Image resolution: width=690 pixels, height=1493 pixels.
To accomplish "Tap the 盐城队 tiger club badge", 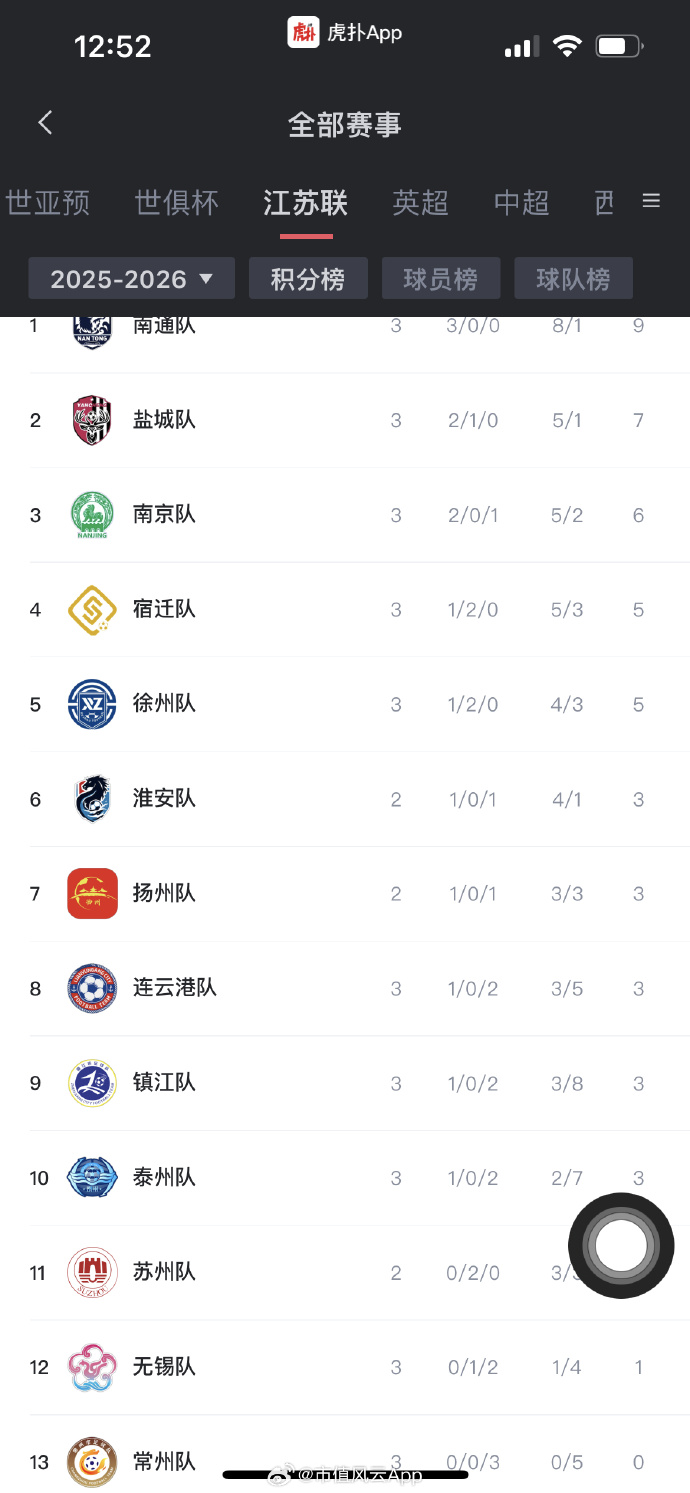I will click(x=92, y=420).
